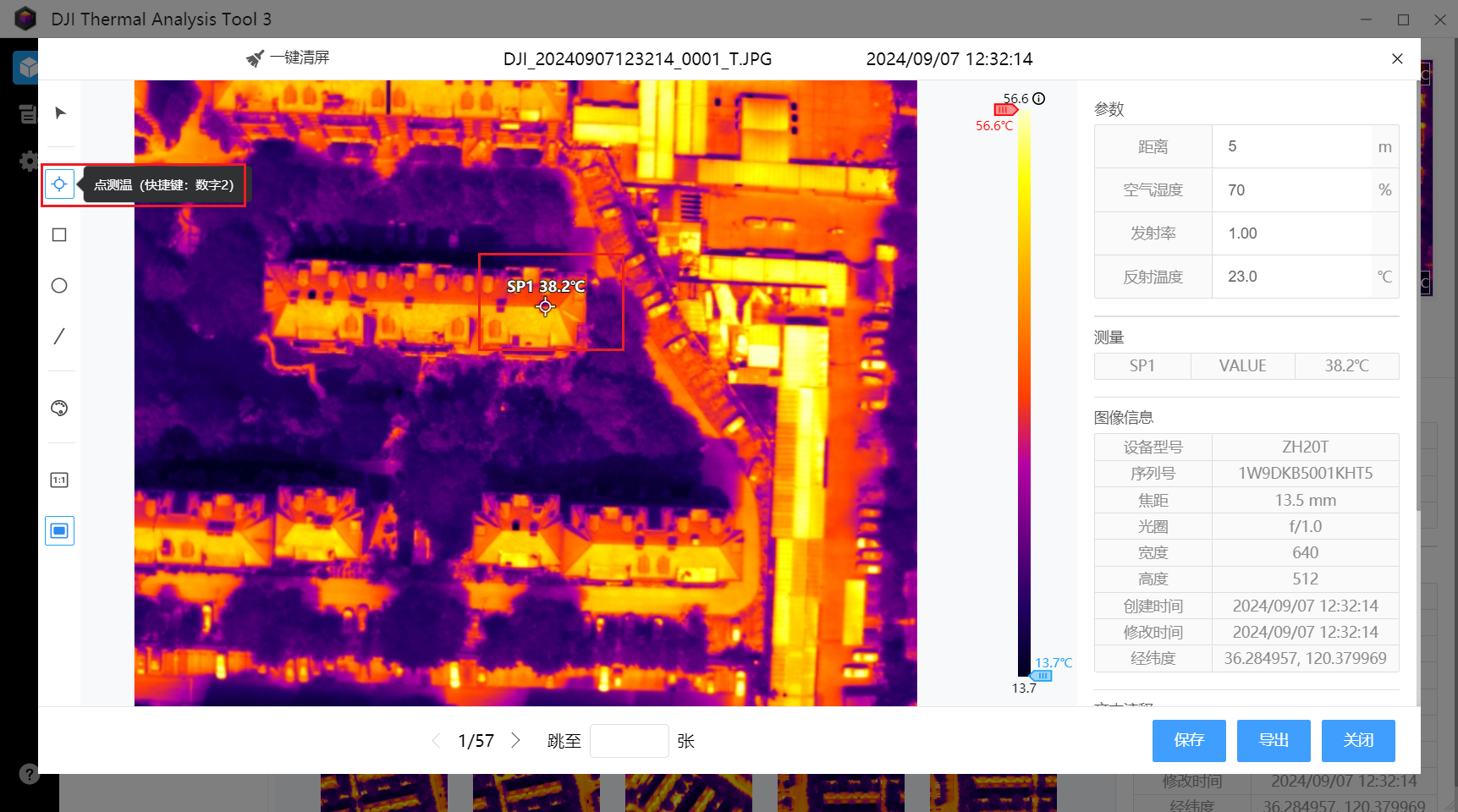Select the arrow pointer tool

60,112
